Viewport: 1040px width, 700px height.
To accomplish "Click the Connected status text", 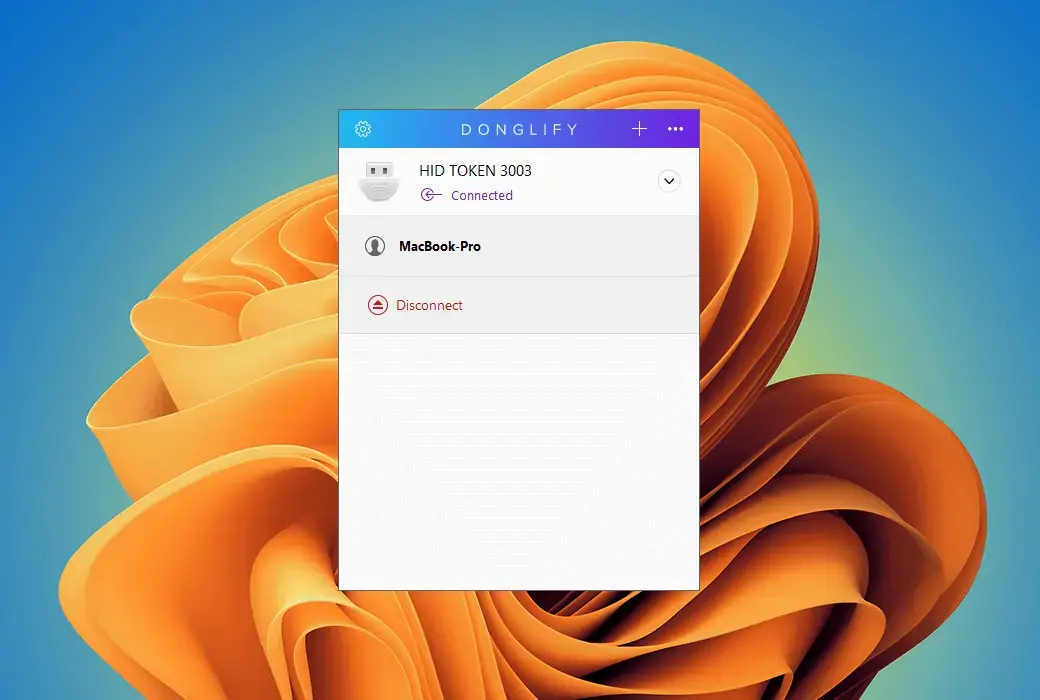I will (482, 195).
